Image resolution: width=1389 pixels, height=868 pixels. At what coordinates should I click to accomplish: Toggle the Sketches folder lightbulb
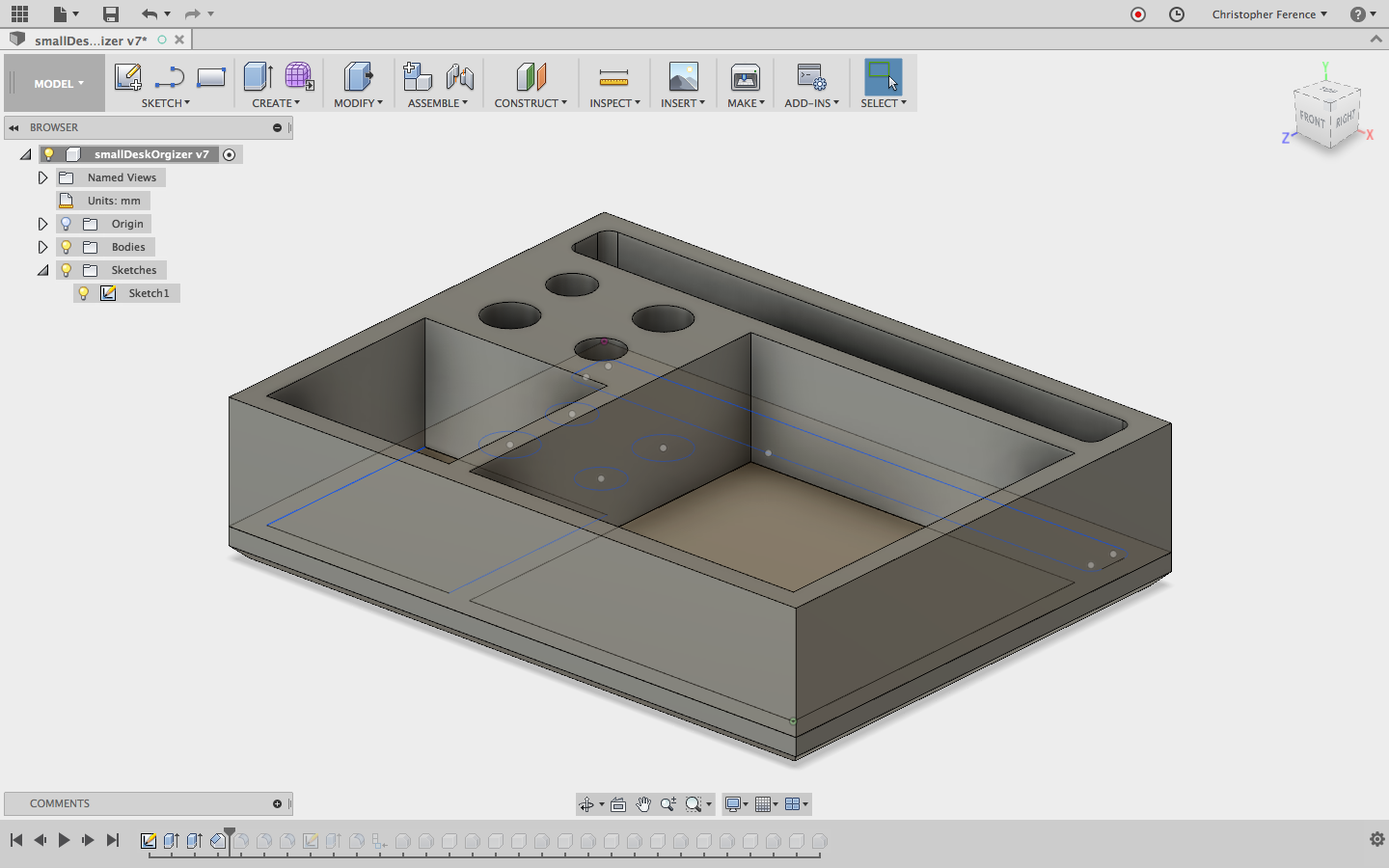click(67, 270)
